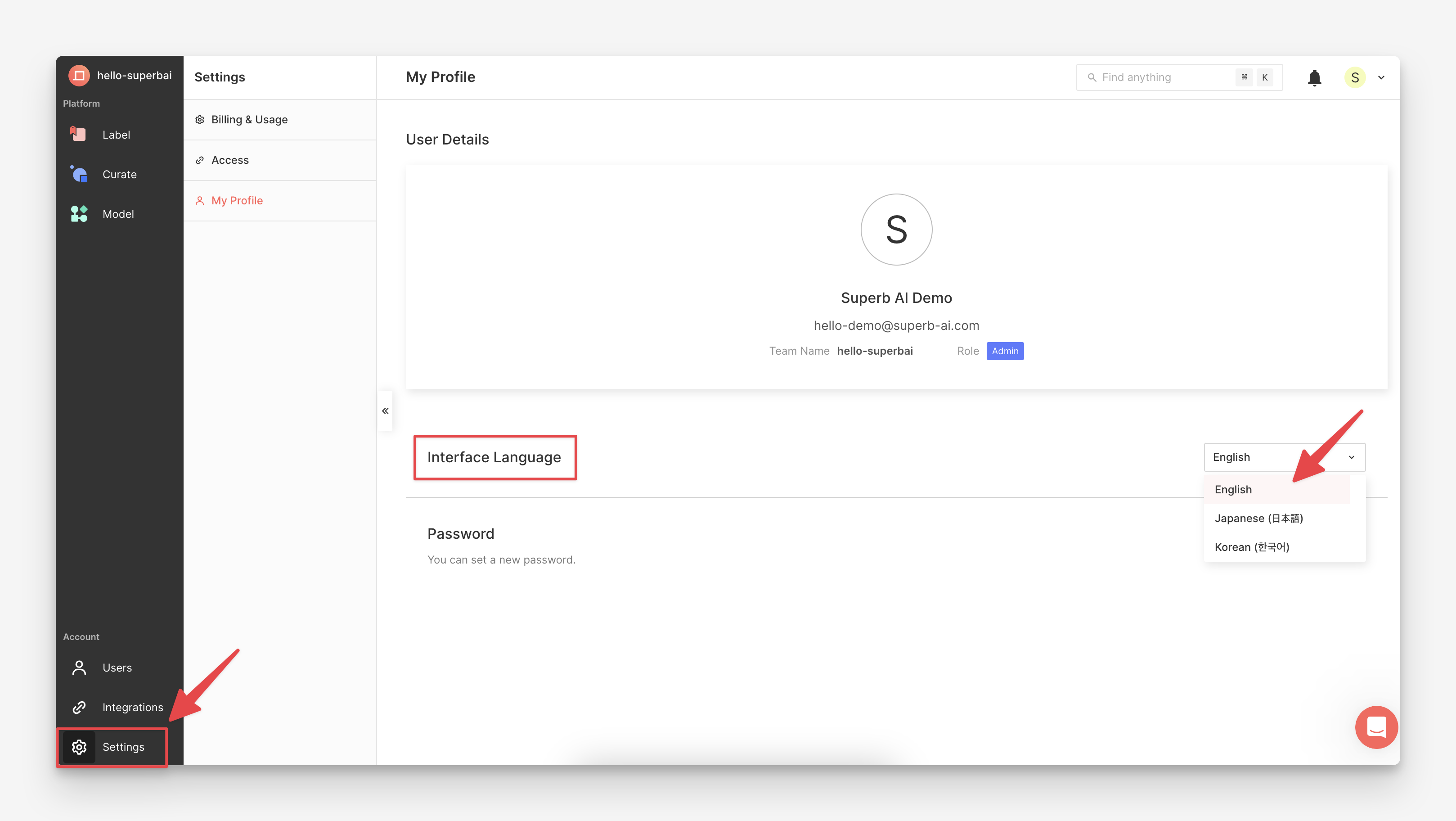The height and width of the screenshot is (821, 1456).
Task: Select English from language list
Action: (x=1277, y=490)
